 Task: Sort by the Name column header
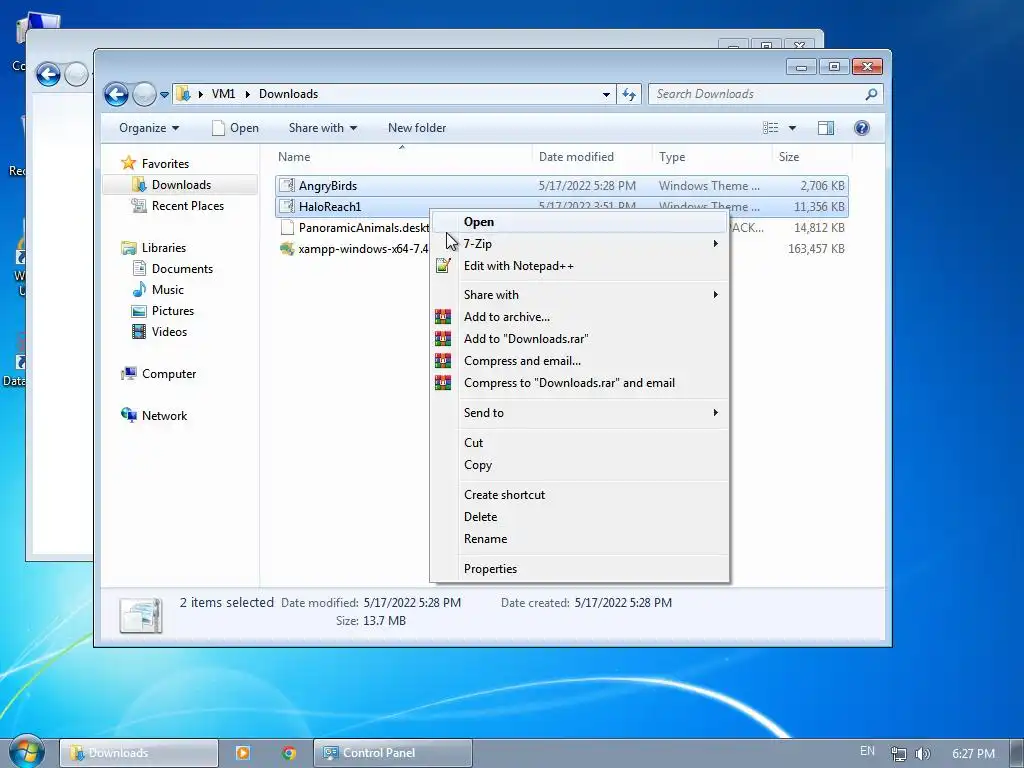402,157
